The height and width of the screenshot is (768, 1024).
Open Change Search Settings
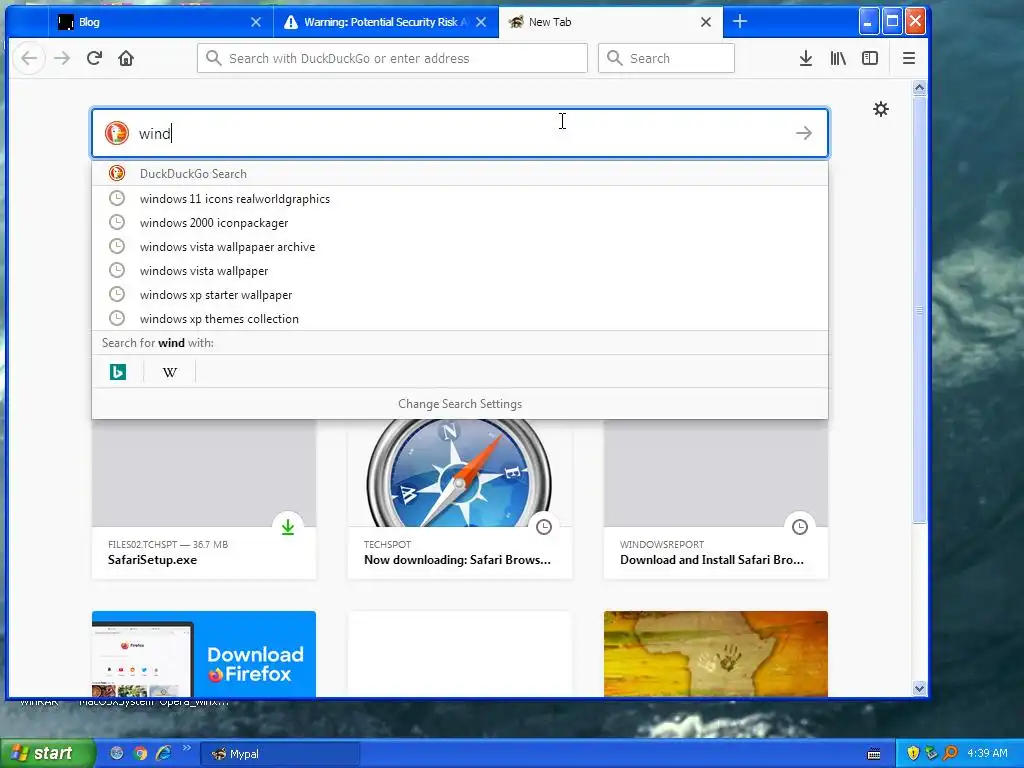[x=460, y=404]
